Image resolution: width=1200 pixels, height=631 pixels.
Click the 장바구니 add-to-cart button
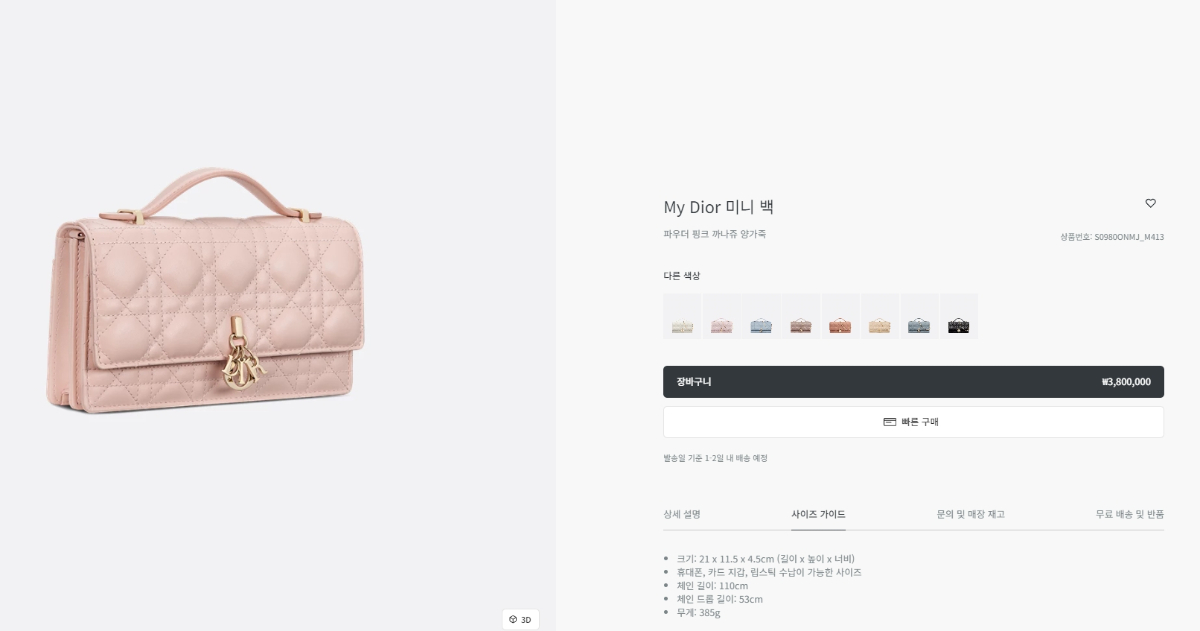(913, 382)
